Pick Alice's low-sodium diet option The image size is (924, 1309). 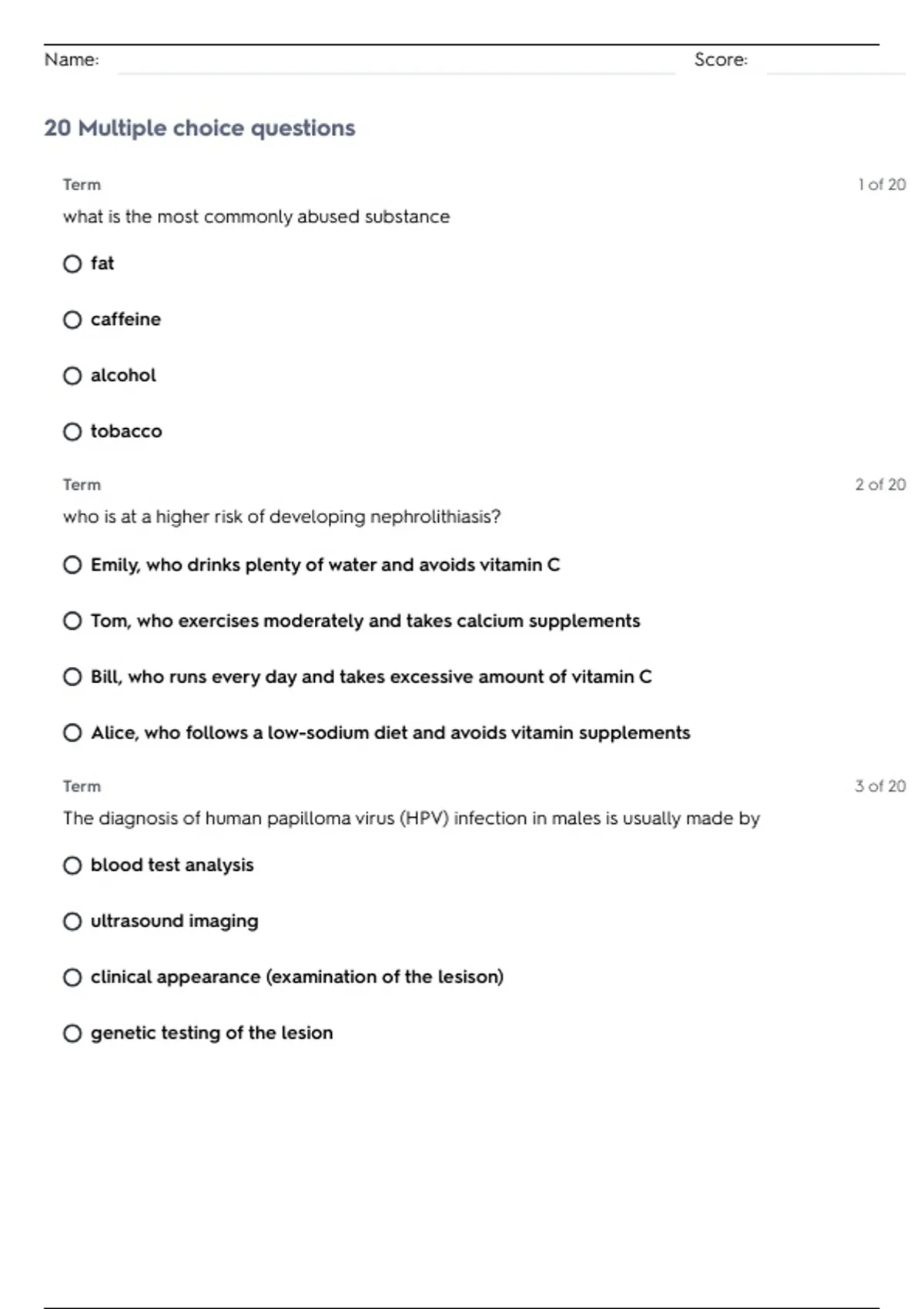[x=72, y=733]
